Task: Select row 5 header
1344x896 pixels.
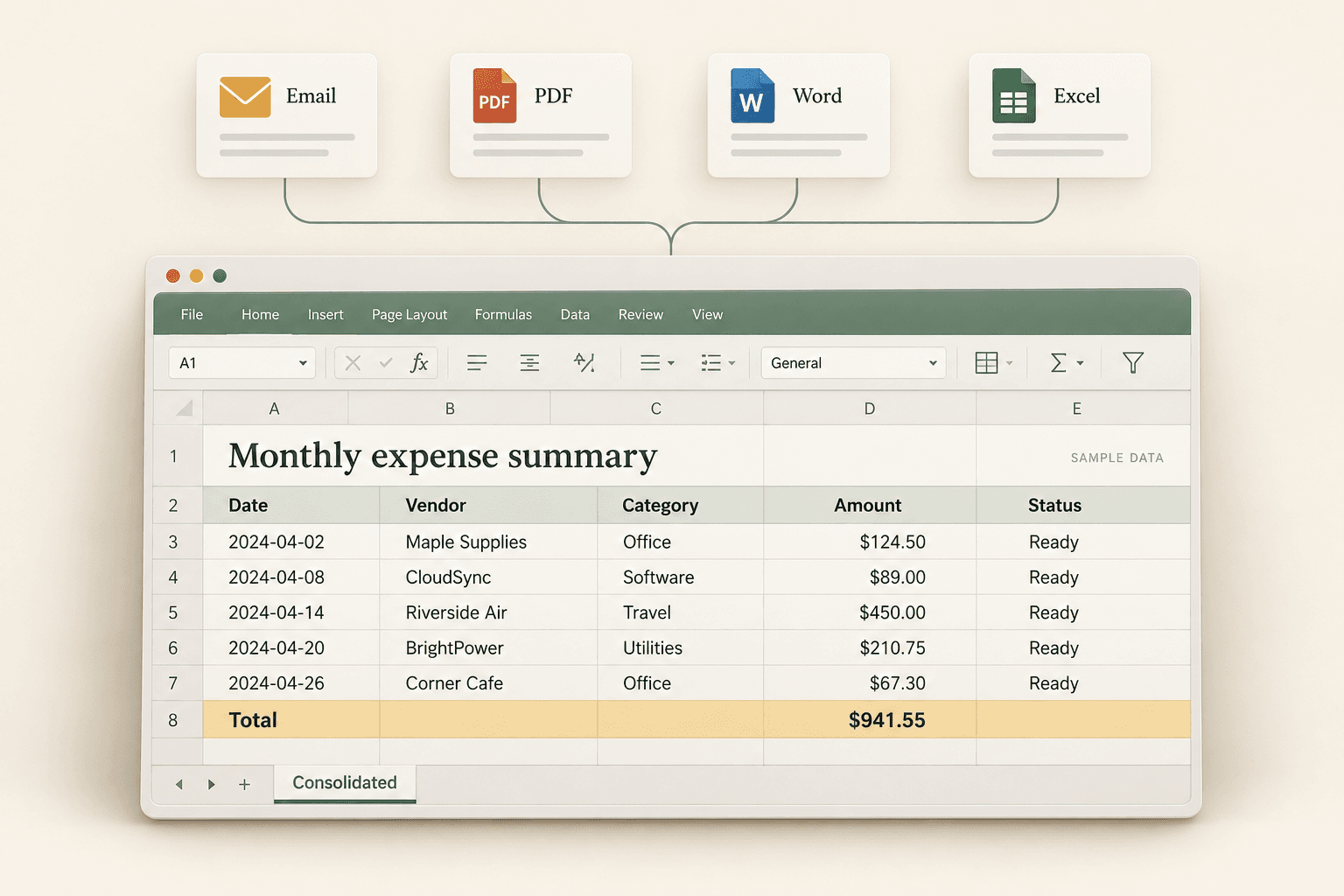Action: pyautogui.click(x=178, y=612)
